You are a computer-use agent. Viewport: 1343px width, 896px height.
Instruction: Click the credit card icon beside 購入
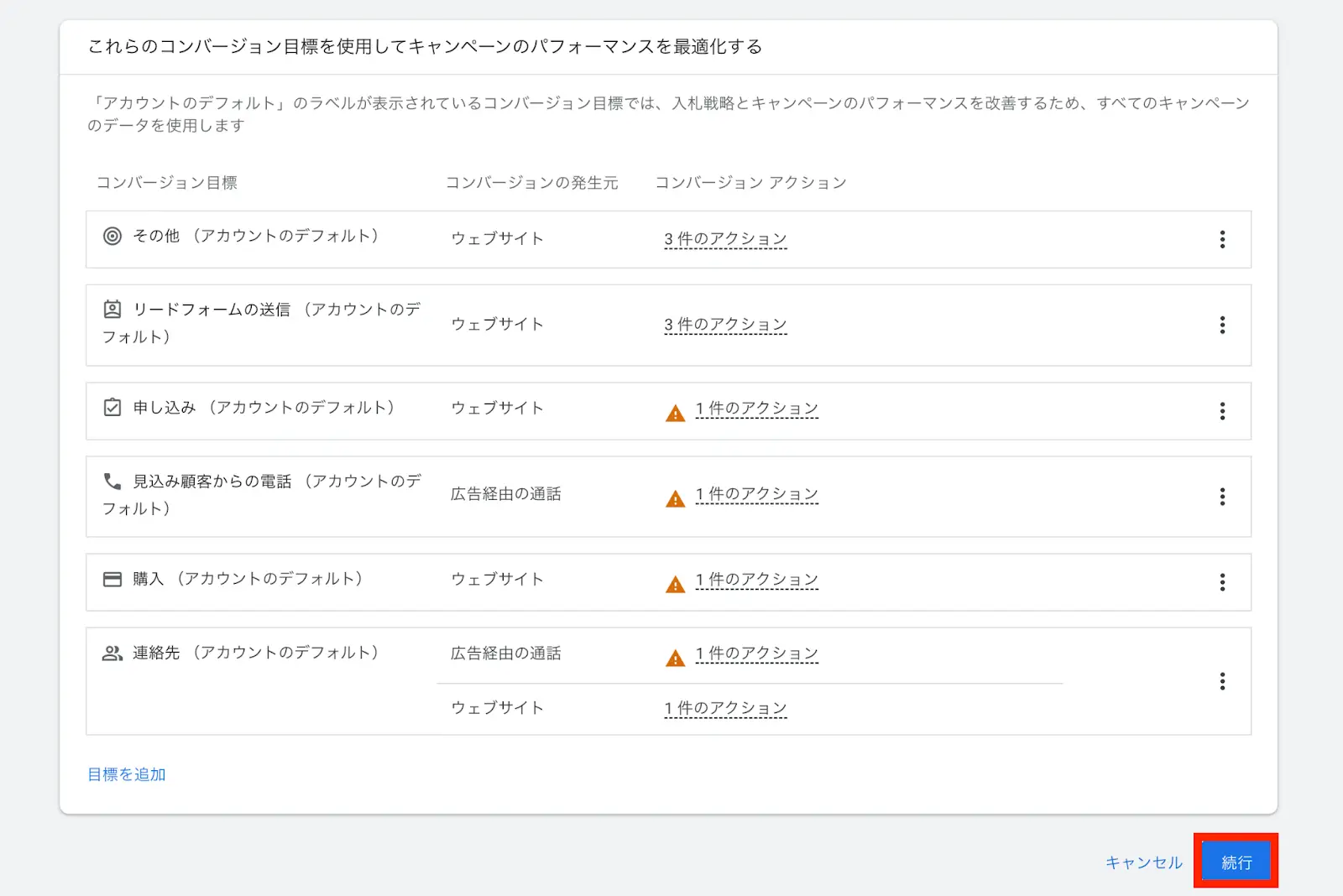[112, 579]
